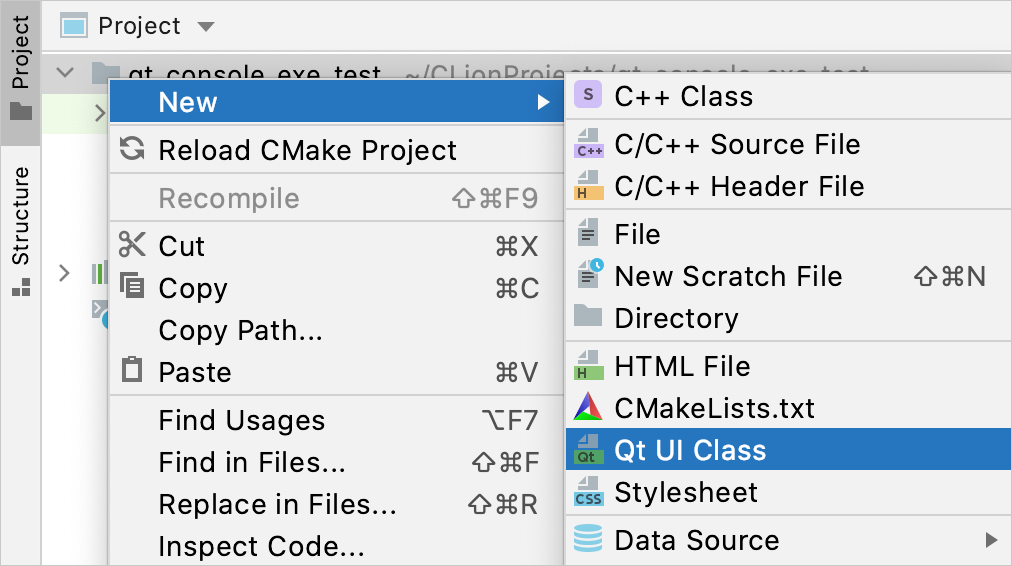Image resolution: width=1012 pixels, height=566 pixels.
Task: Click the C/C++ Source File icon
Action: coord(589,144)
